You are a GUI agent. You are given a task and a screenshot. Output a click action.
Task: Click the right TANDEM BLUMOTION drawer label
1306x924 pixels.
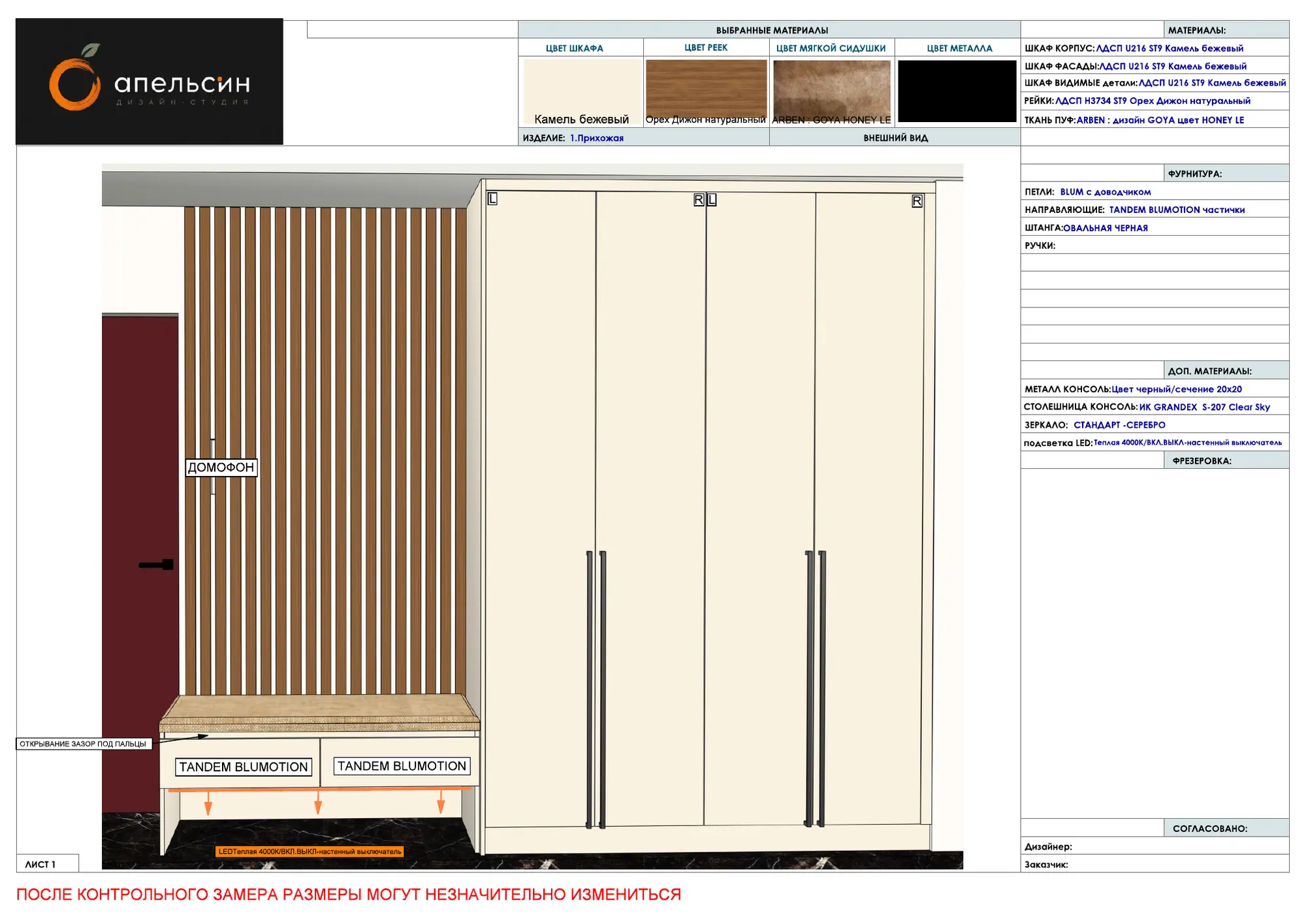[x=402, y=766]
